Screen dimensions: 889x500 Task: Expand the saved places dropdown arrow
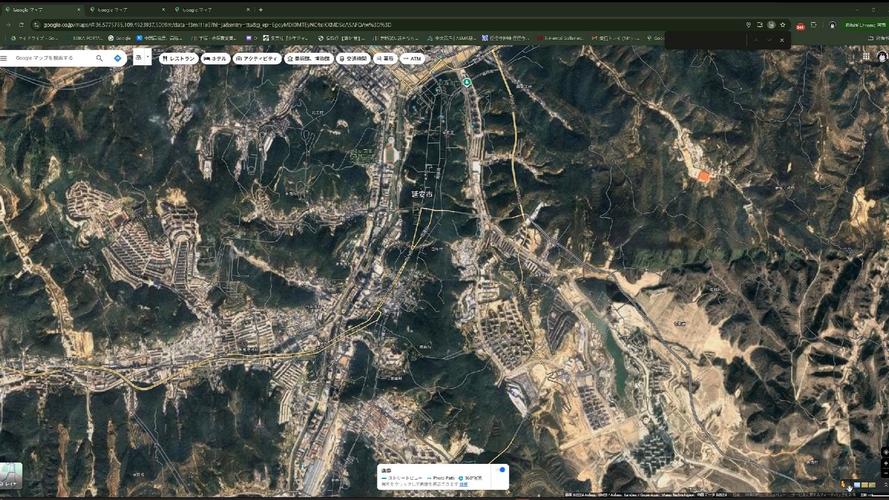[148, 57]
